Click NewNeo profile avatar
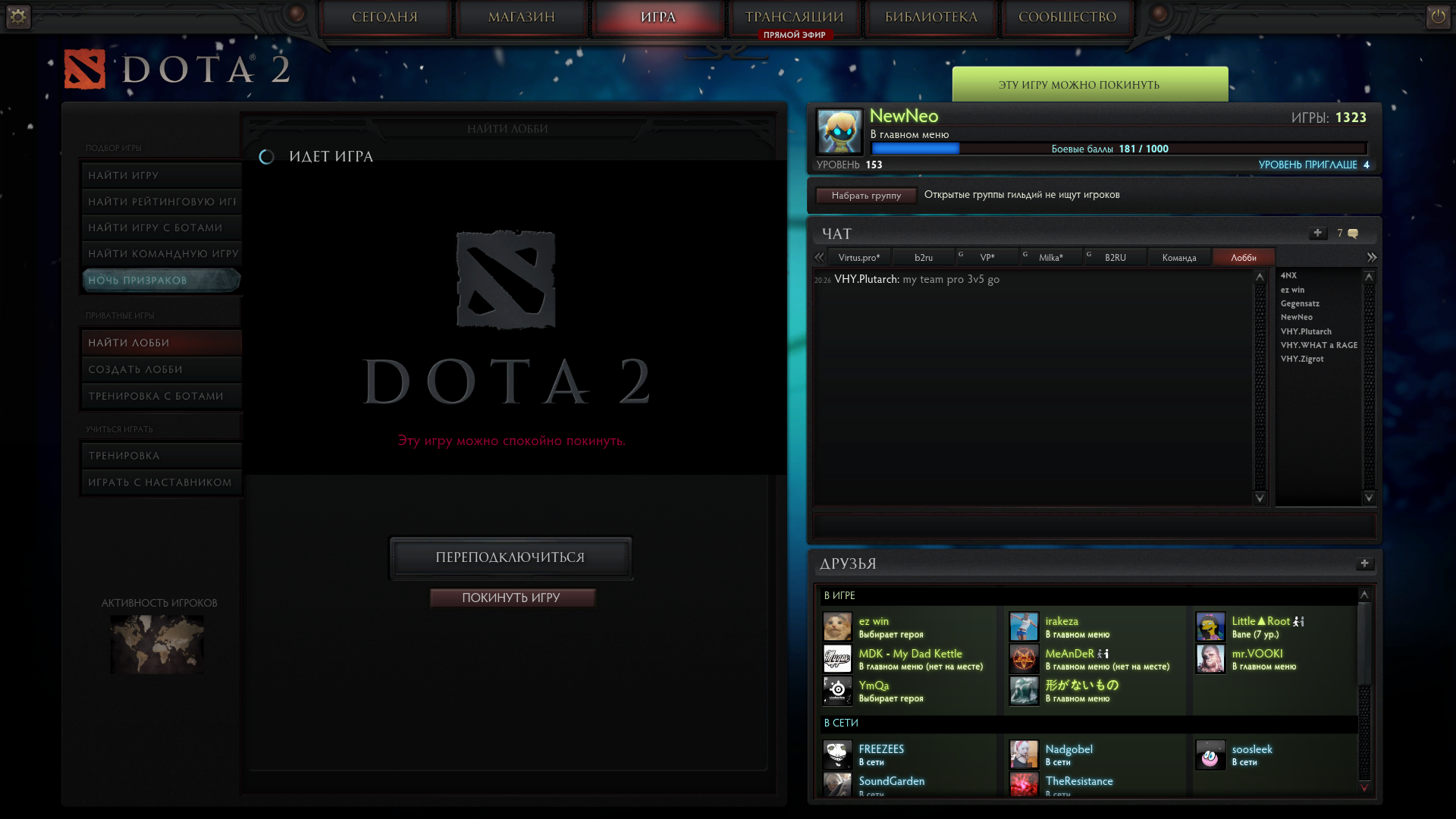The width and height of the screenshot is (1456, 819). click(x=839, y=132)
